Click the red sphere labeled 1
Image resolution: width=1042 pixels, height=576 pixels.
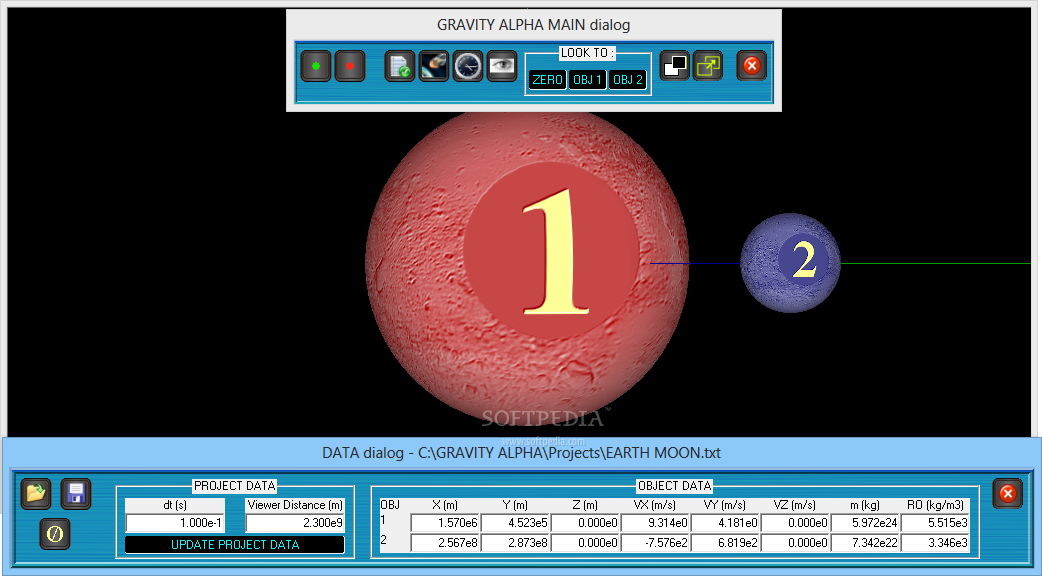[x=527, y=266]
